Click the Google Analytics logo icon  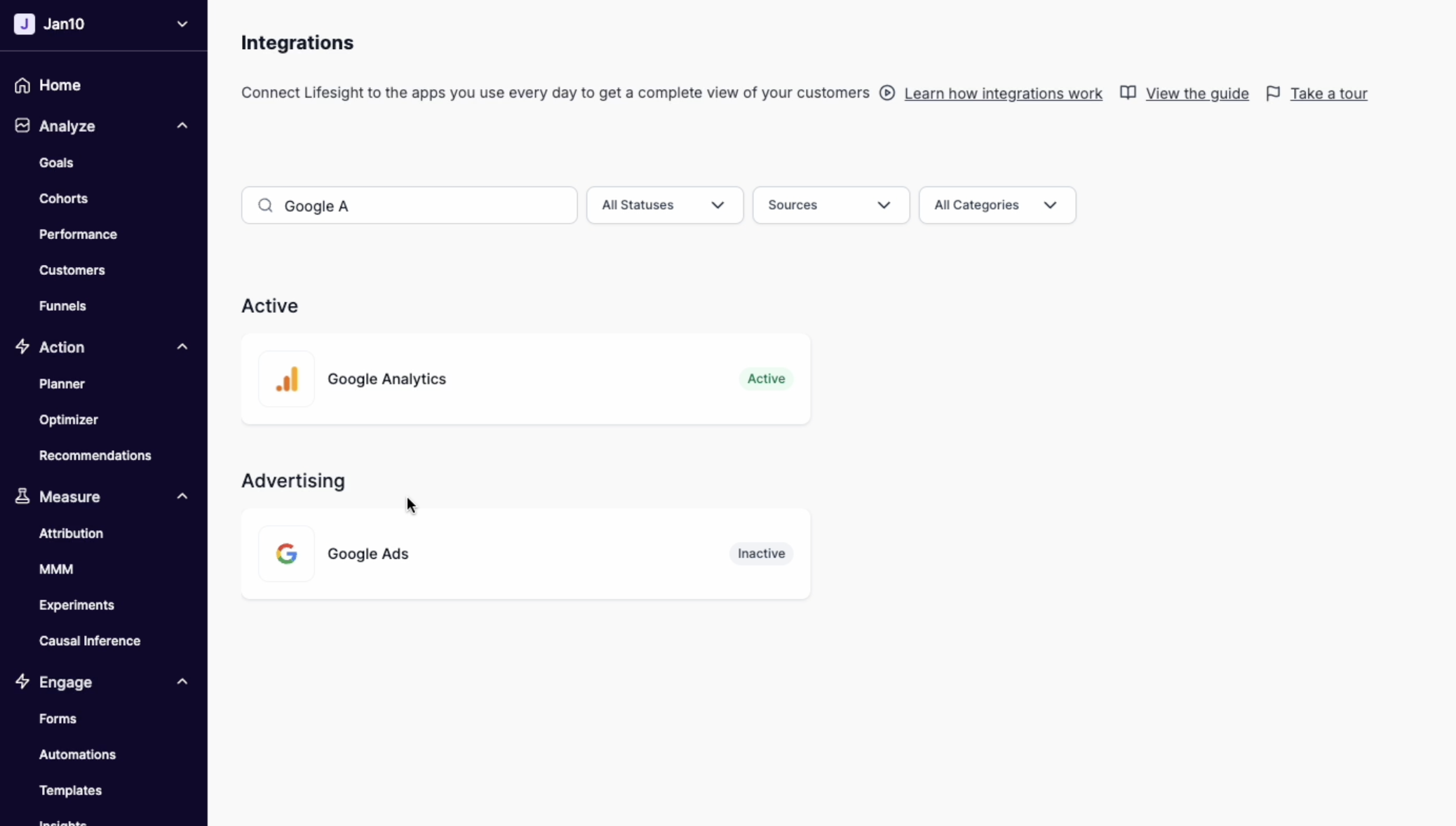tap(286, 379)
